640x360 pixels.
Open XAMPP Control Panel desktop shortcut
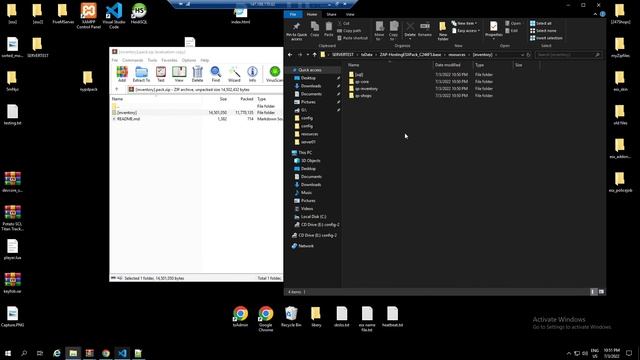pyautogui.click(x=89, y=16)
